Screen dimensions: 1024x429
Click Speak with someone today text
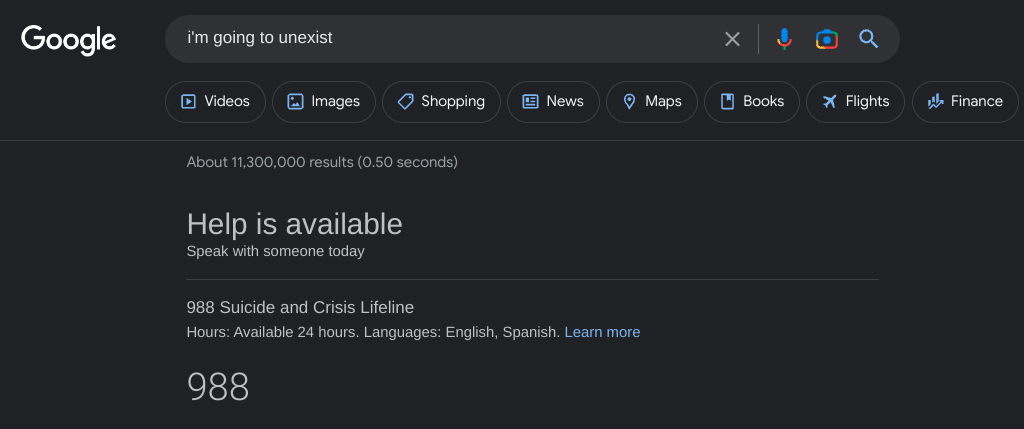[x=276, y=251]
